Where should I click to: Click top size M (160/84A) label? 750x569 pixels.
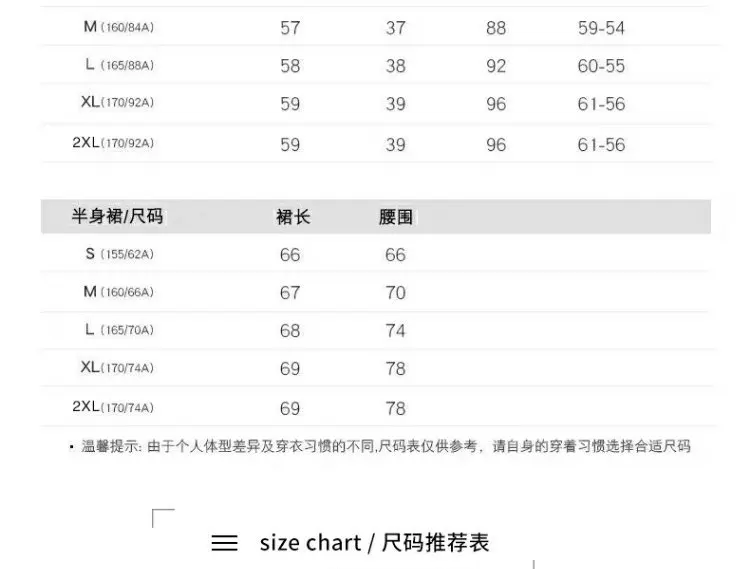pos(119,27)
